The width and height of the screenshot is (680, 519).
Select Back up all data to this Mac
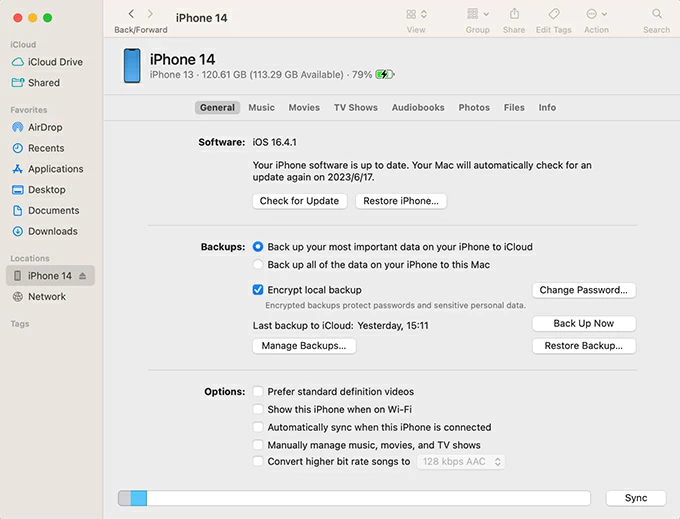pyautogui.click(x=259, y=265)
